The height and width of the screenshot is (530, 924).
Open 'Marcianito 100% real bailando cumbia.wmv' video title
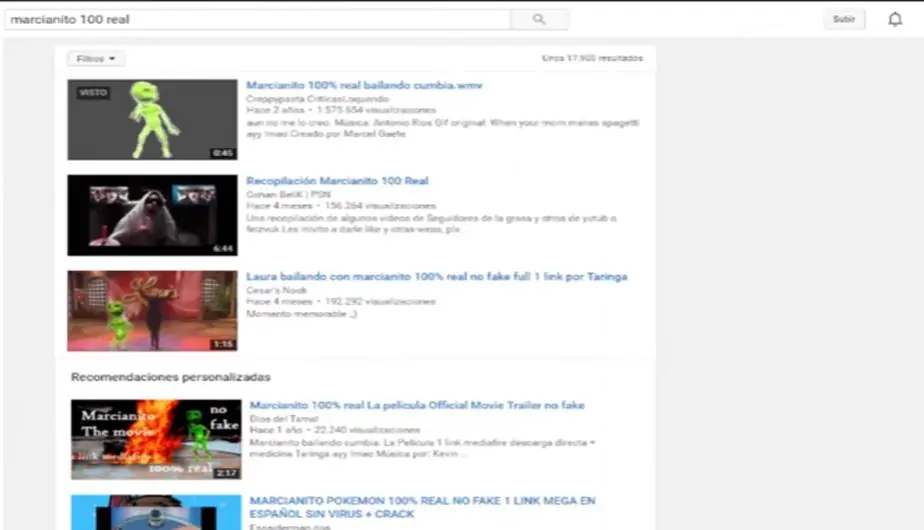(364, 85)
